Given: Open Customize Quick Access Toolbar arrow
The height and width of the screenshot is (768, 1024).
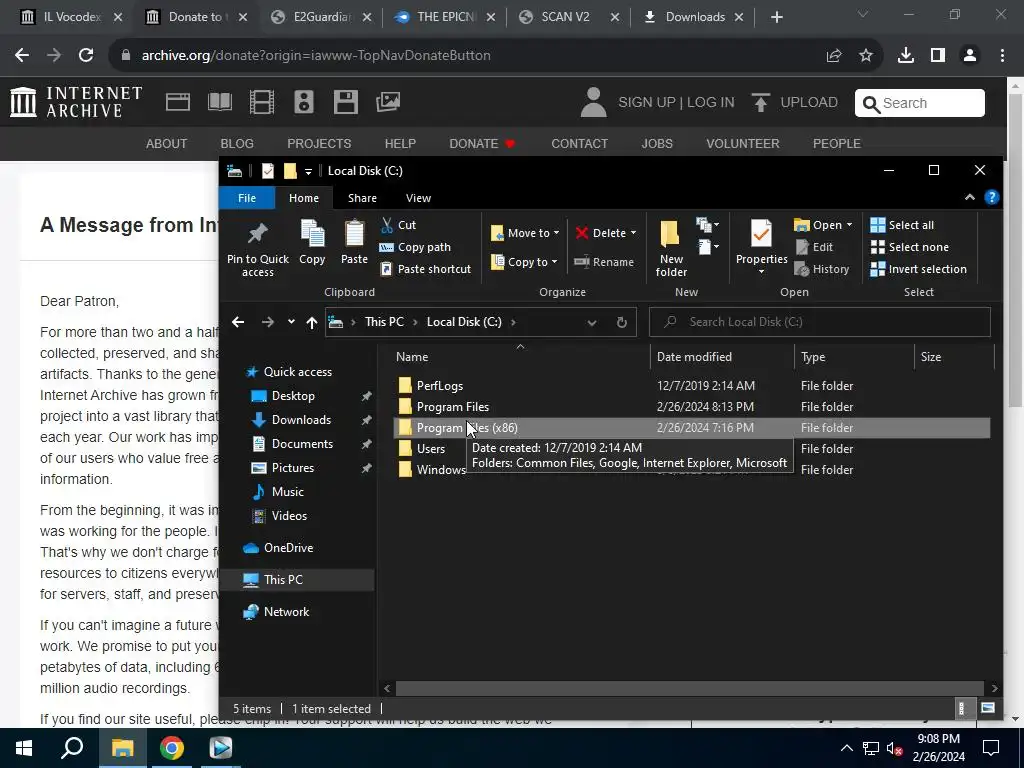Looking at the screenshot, I should [x=308, y=172].
